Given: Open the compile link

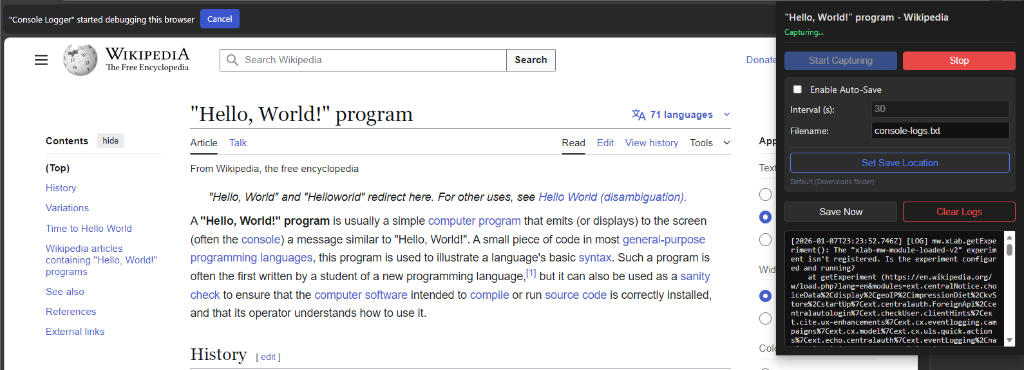Looking at the screenshot, I should point(489,295).
